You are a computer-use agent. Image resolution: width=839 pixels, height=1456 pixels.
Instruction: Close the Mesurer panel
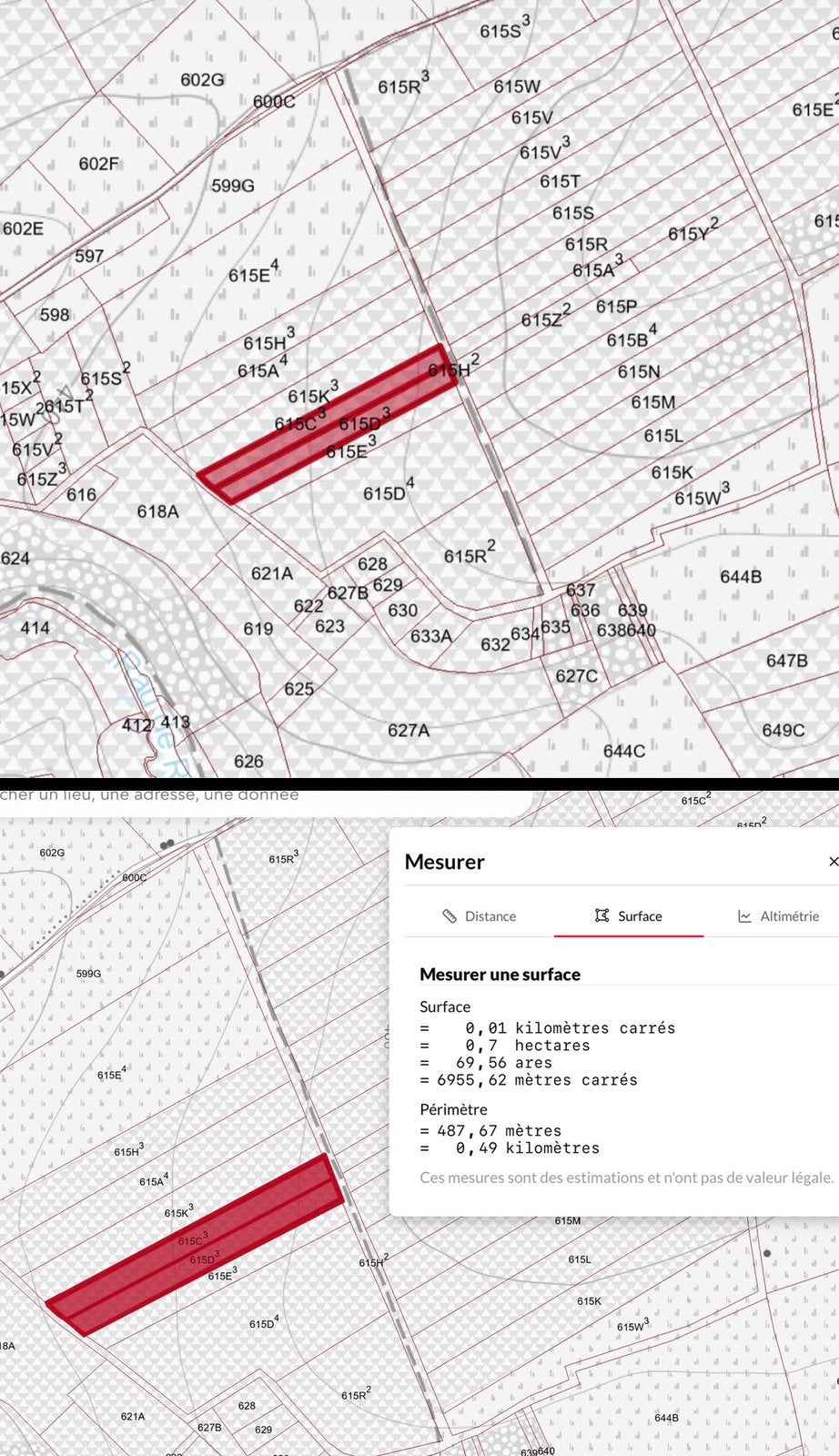833,861
